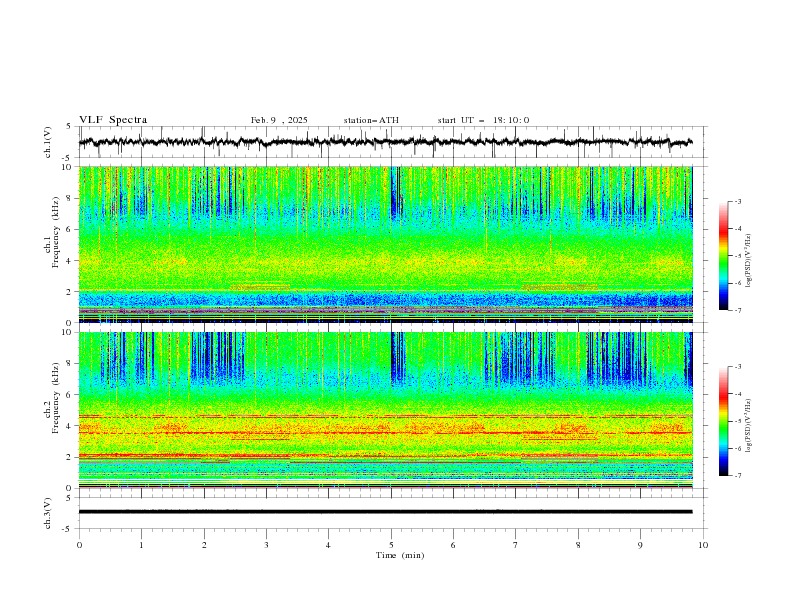Click the time axis tick label 0

(x=79, y=545)
